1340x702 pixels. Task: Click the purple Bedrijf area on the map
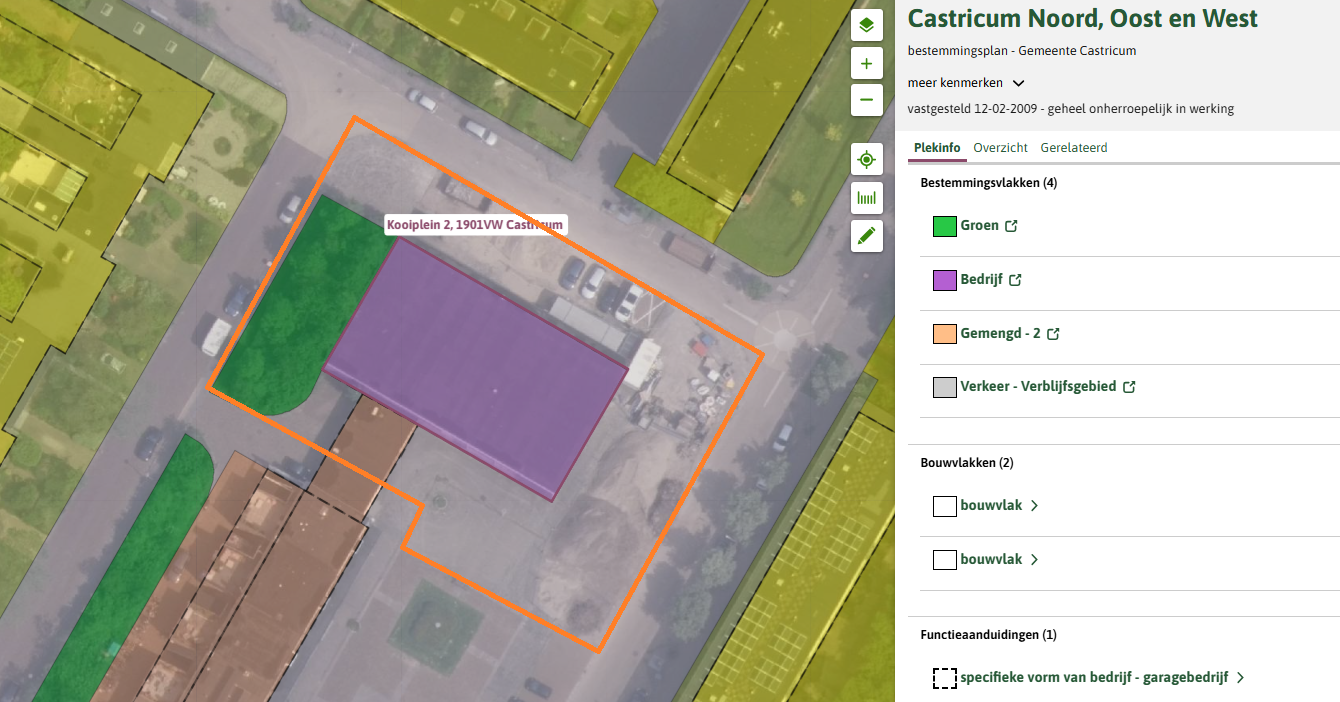(x=477, y=368)
